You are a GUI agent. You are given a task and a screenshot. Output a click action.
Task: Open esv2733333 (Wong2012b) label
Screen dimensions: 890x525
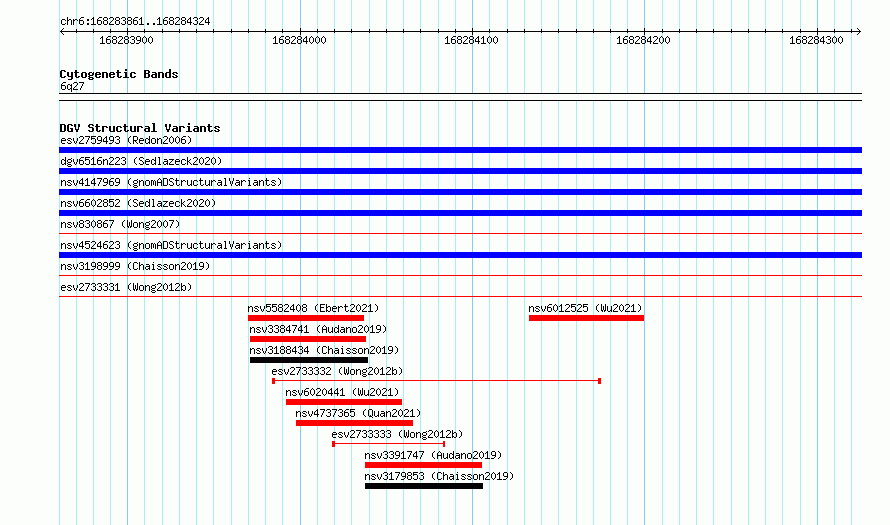click(x=397, y=434)
